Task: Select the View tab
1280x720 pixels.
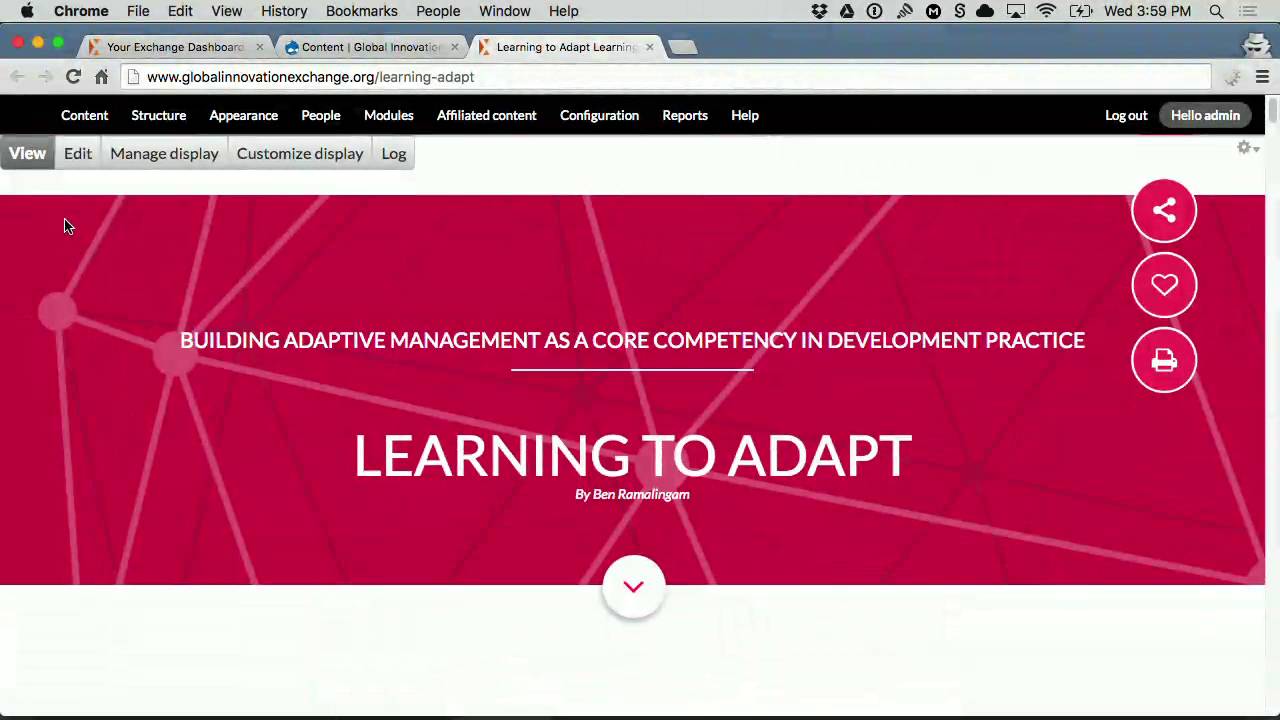Action: pos(27,153)
